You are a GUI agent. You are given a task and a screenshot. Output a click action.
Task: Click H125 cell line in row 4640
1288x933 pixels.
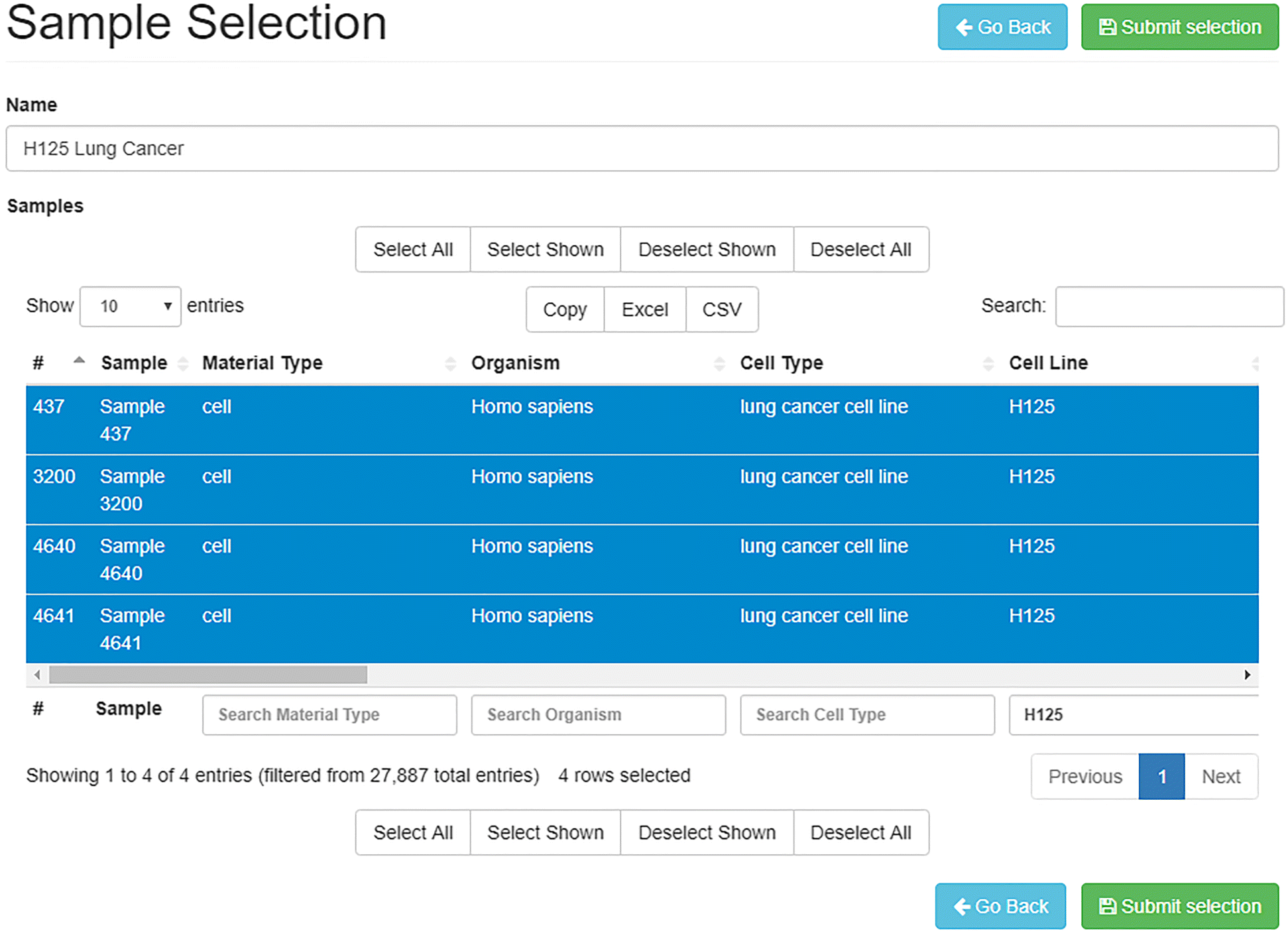coord(1031,546)
